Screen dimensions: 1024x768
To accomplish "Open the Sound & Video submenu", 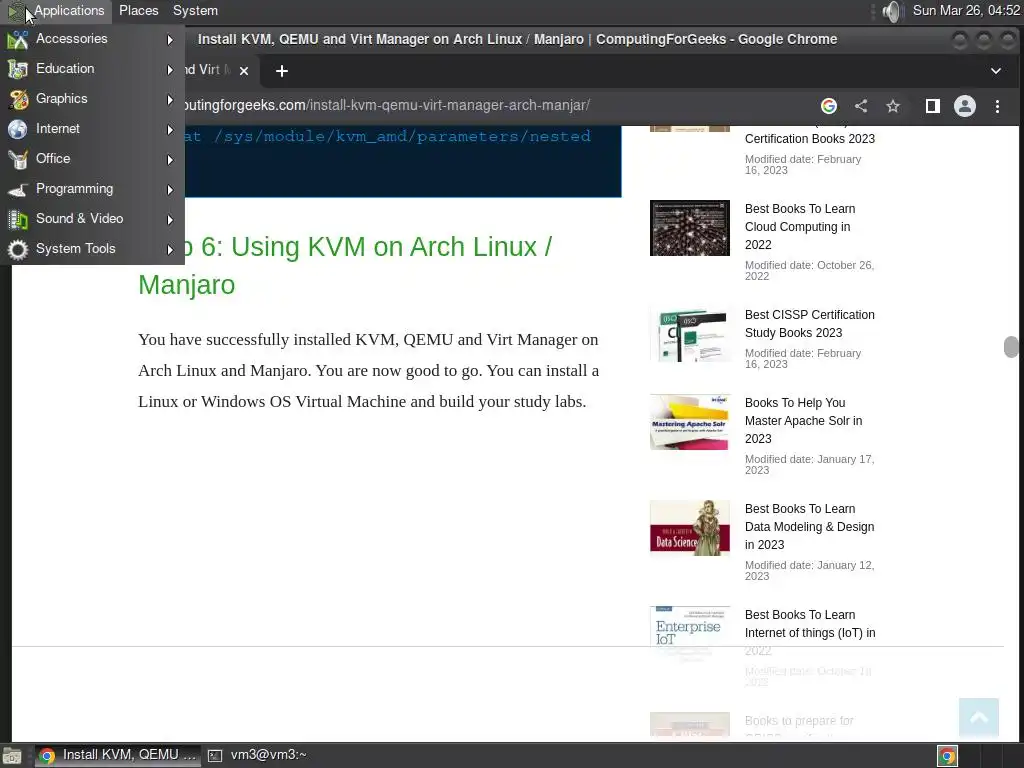I will 92,219.
